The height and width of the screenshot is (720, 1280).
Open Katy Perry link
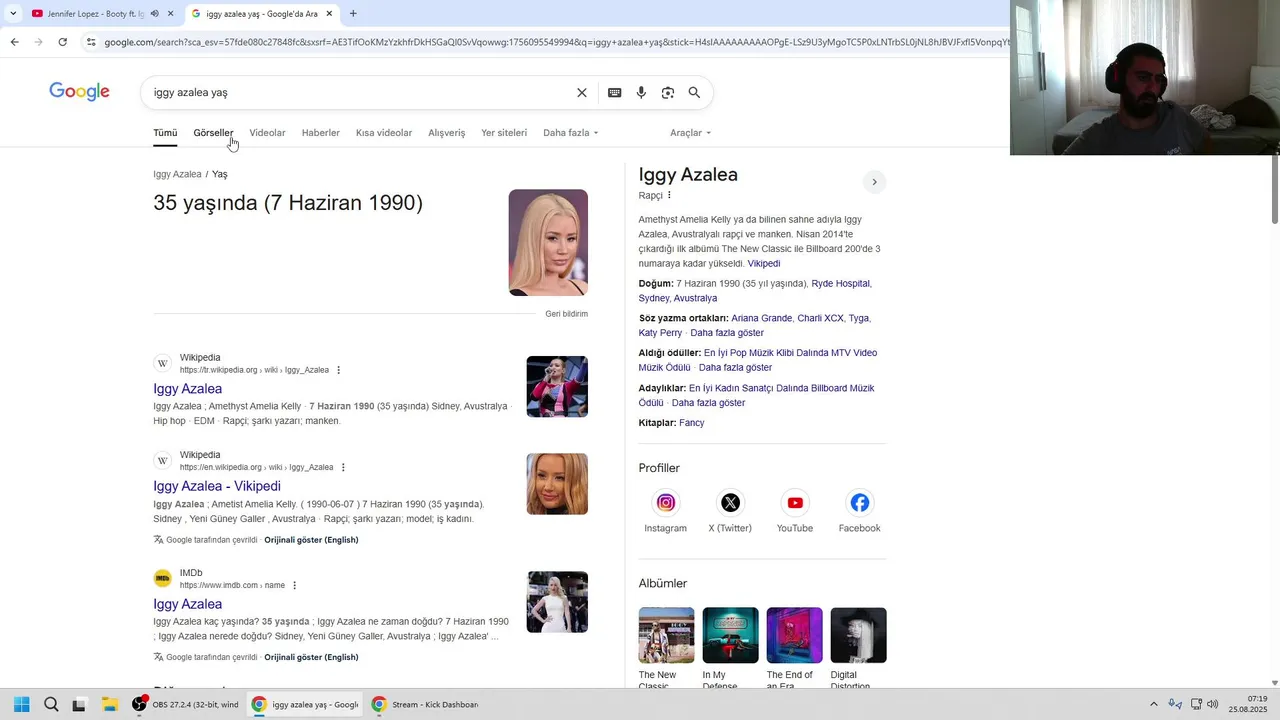point(660,333)
